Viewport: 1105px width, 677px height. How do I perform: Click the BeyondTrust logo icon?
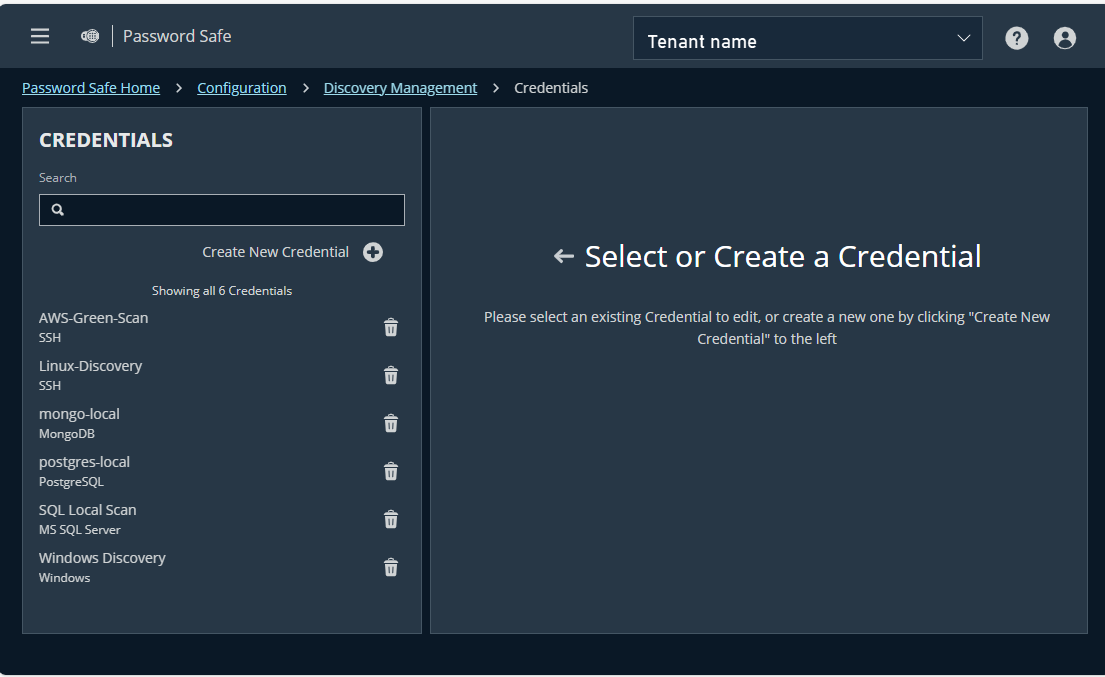pyautogui.click(x=89, y=36)
